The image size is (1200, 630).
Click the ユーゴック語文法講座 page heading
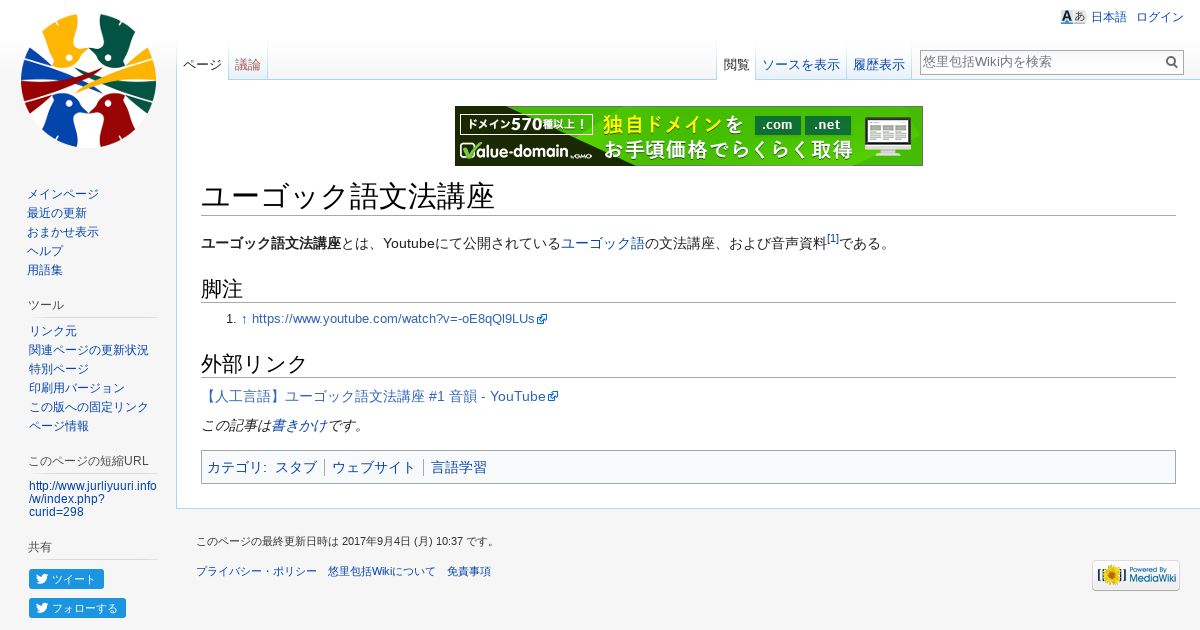click(348, 196)
